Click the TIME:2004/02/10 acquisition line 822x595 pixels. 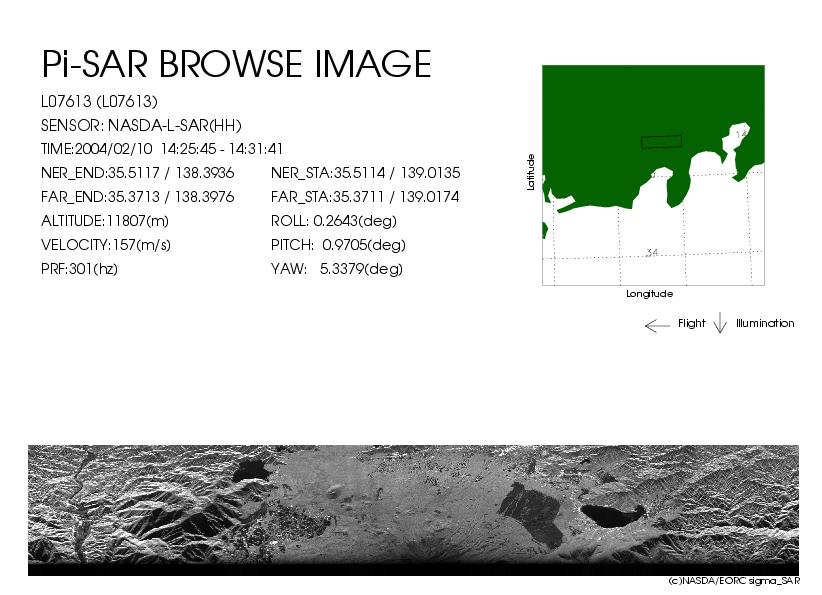[162, 149]
